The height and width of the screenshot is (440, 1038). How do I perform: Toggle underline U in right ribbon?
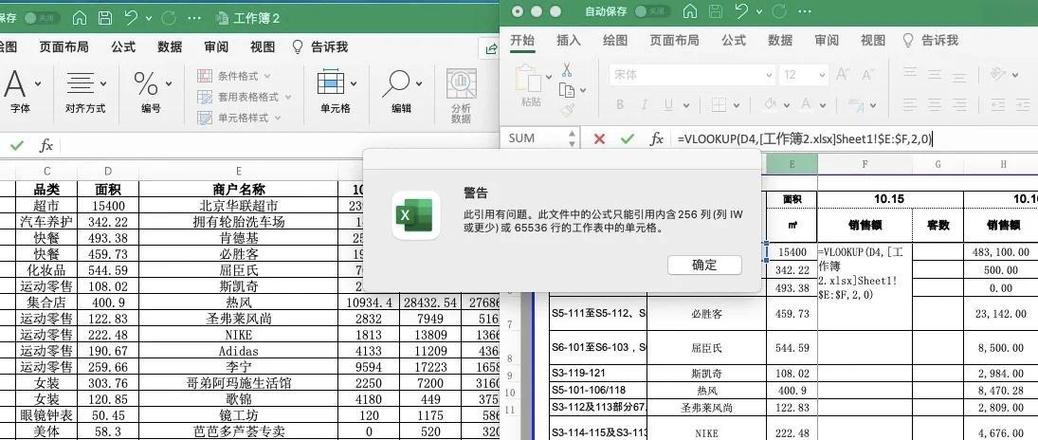[x=668, y=105]
